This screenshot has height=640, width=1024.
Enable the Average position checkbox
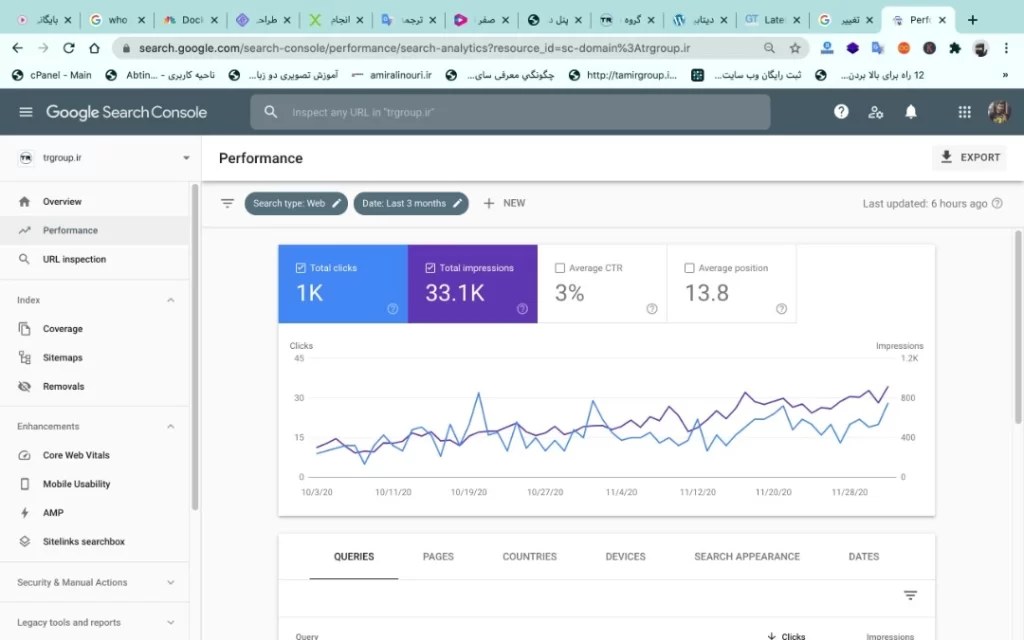689,268
